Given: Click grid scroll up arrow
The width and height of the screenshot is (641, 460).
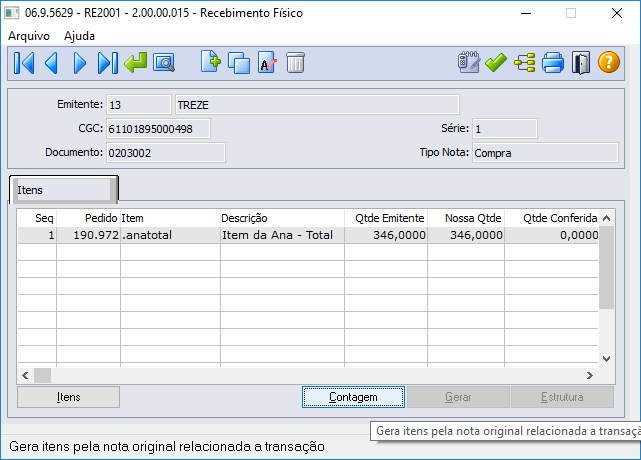Looking at the screenshot, I should [x=607, y=218].
